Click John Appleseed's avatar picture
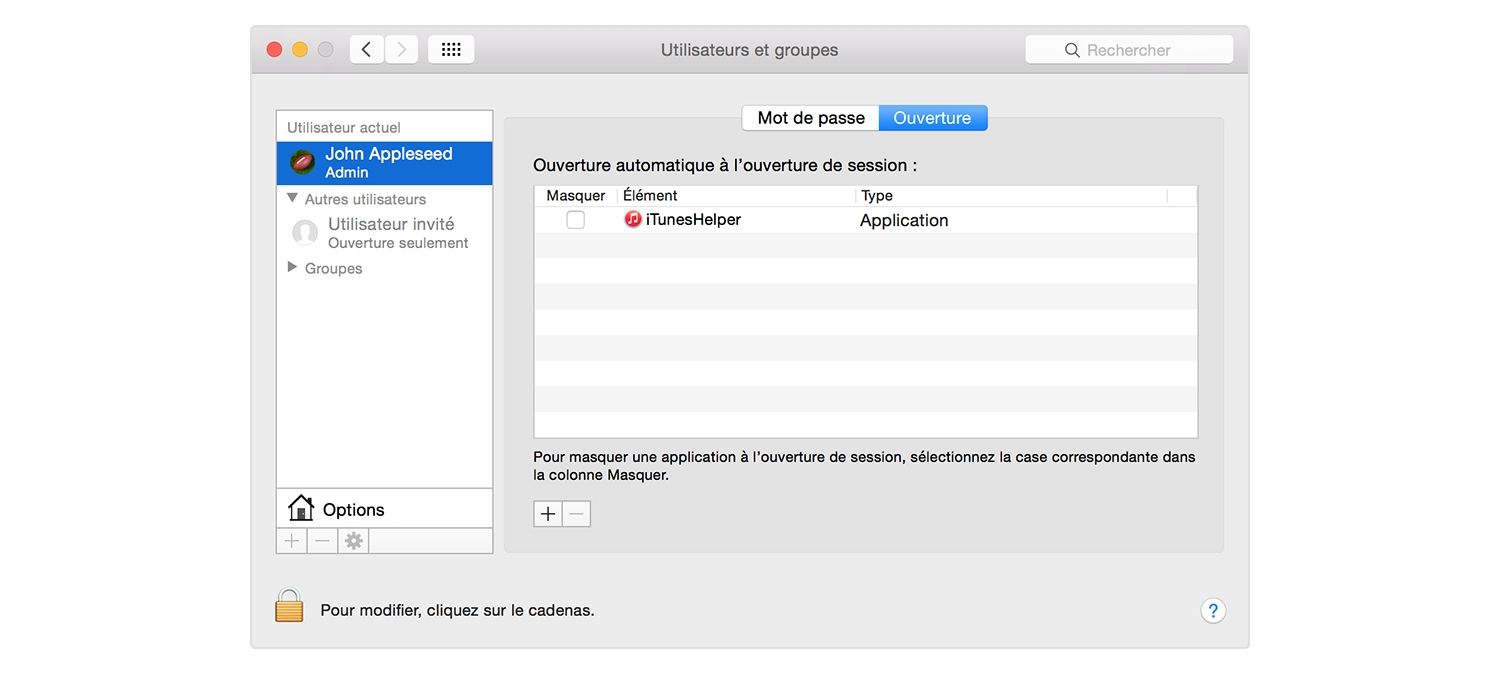1500x674 pixels. click(301, 161)
